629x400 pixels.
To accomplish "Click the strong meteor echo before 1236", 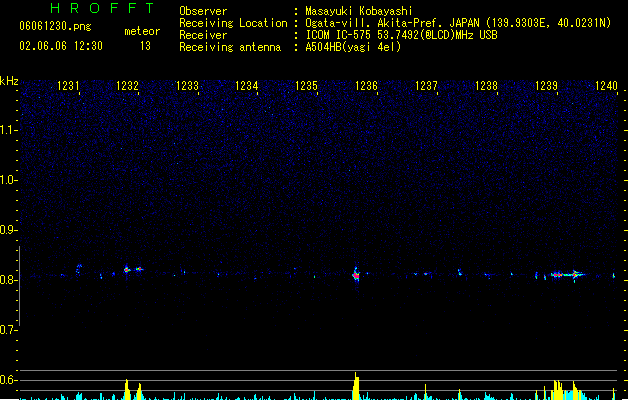I will coord(356,274).
